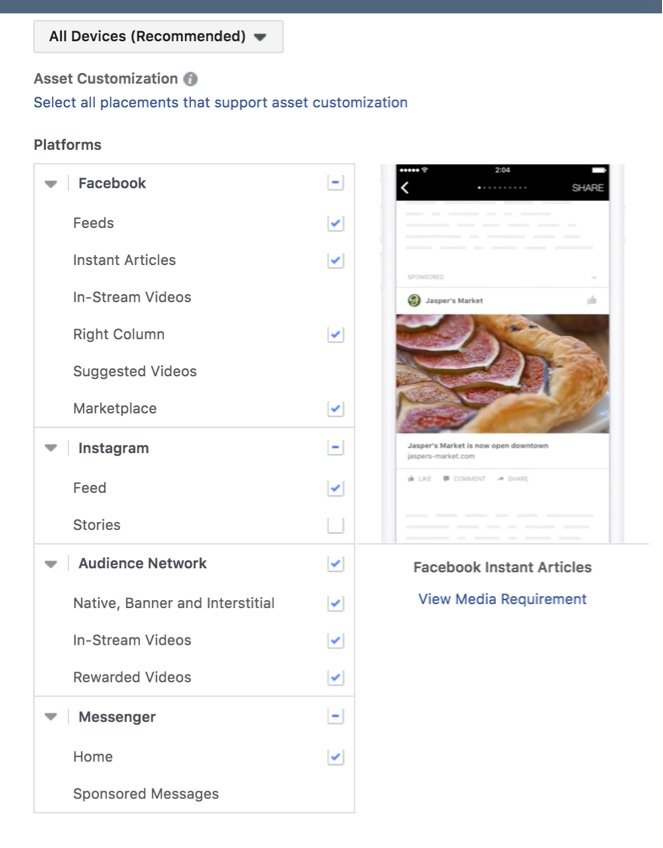The height and width of the screenshot is (848, 663).
Task: Click SHARE in the phone preview header
Action: 587,188
